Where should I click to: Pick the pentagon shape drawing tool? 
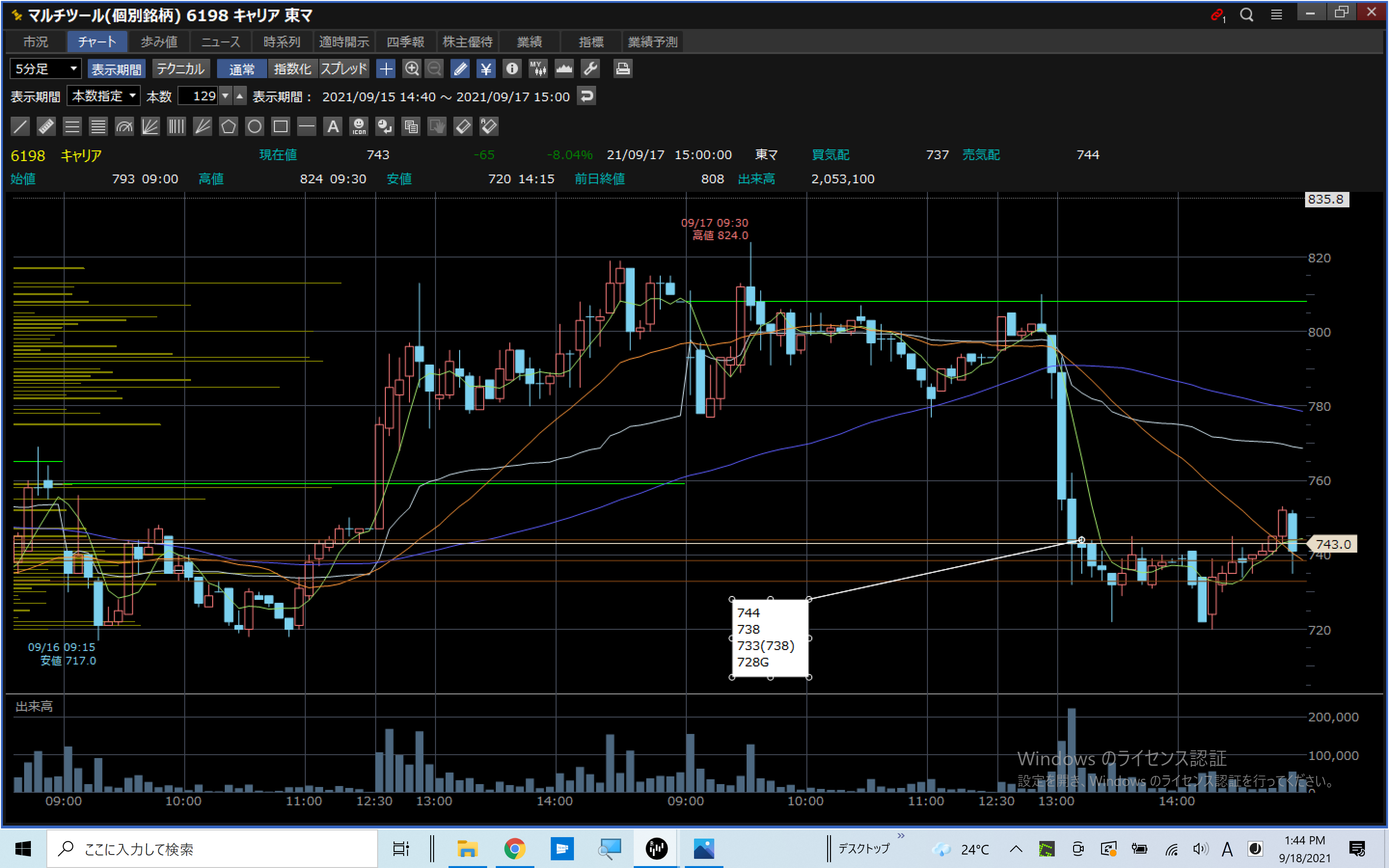pyautogui.click(x=229, y=126)
